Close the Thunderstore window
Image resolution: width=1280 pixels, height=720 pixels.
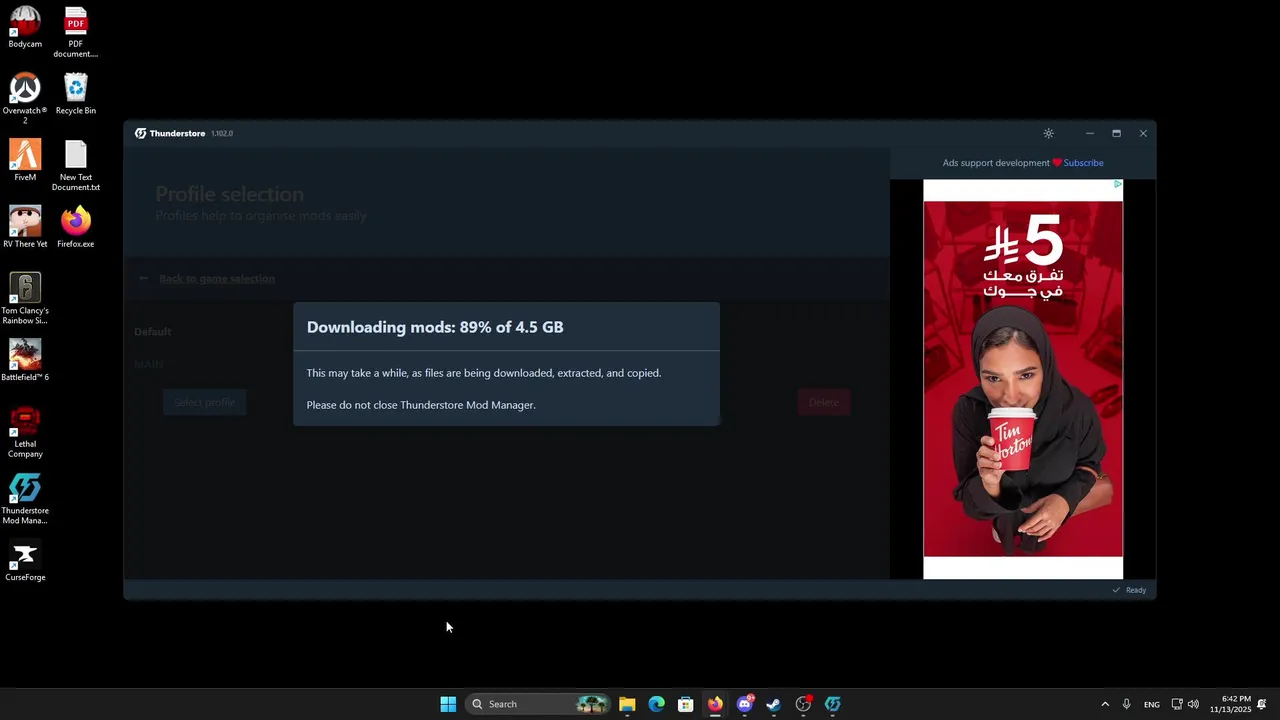point(1143,133)
